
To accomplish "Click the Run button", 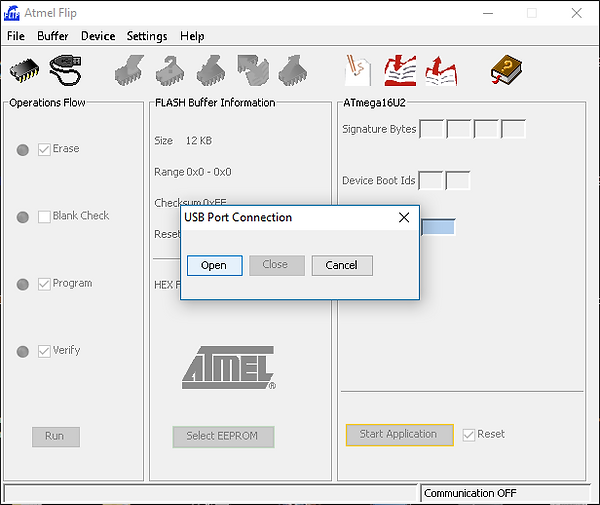I will point(56,437).
